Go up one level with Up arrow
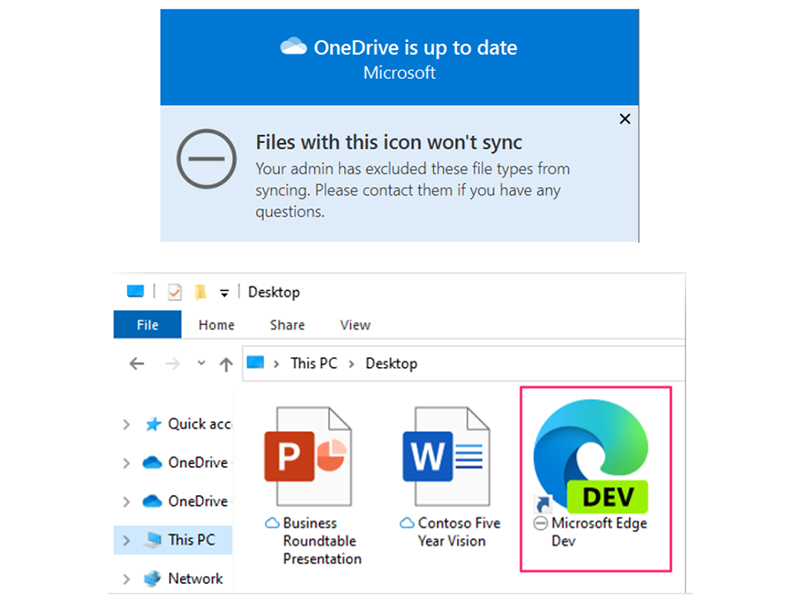The width and height of the screenshot is (800, 600). click(226, 364)
